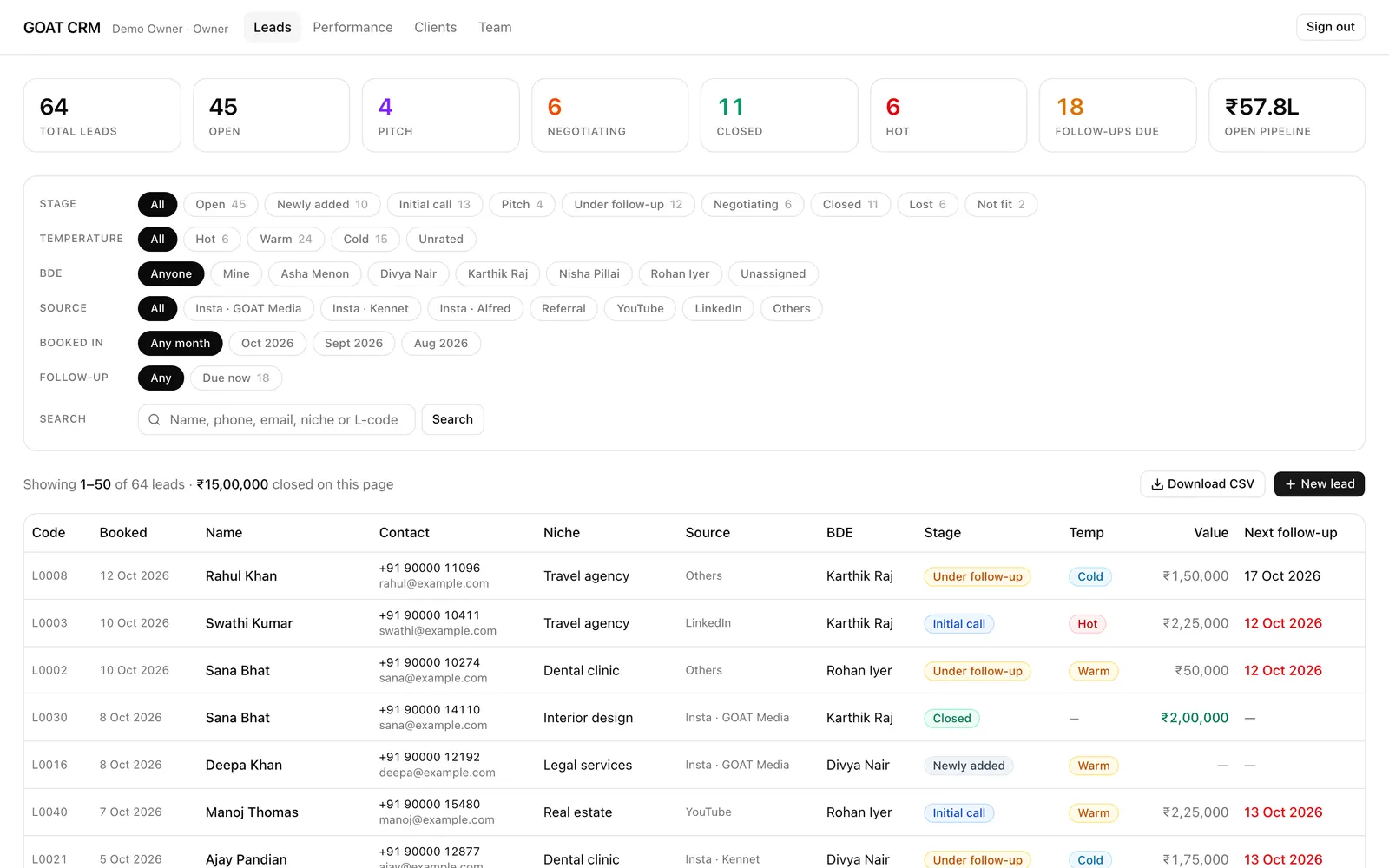Screen dimensions: 1389x868
Task: Choose the Negotiating stage filter
Action: [x=753, y=205]
